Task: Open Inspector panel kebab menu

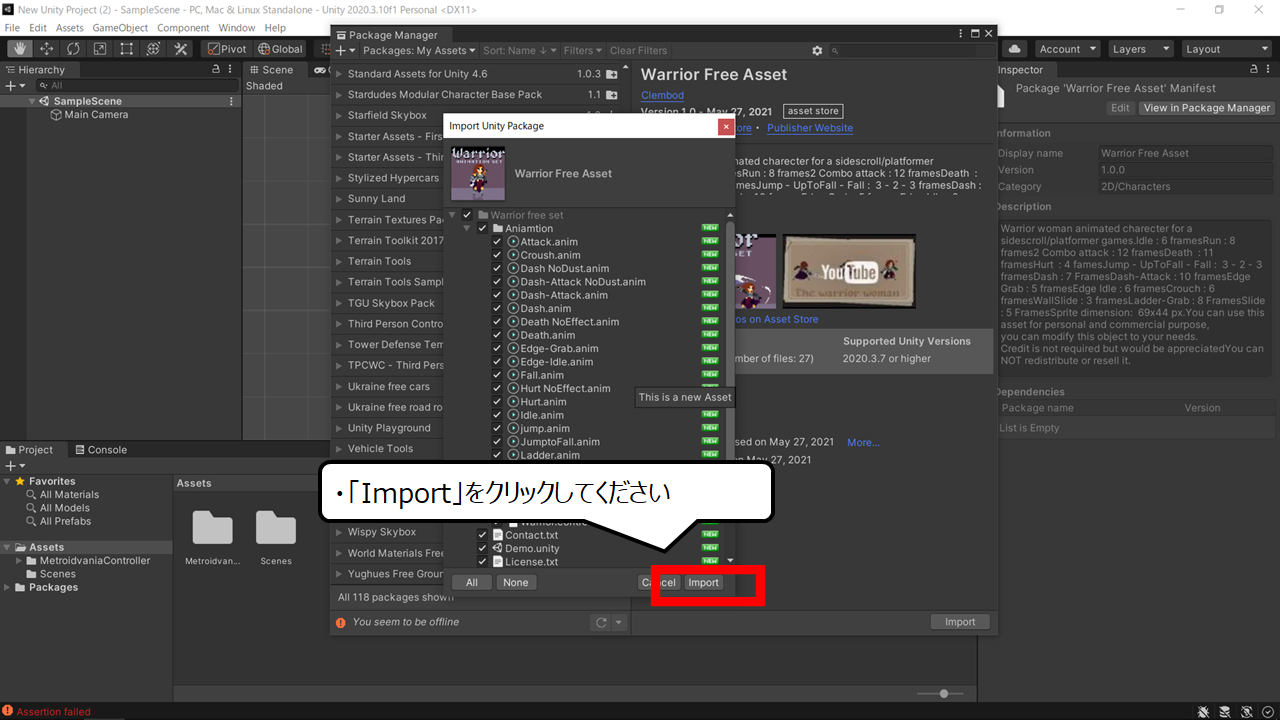Action: [1270, 70]
